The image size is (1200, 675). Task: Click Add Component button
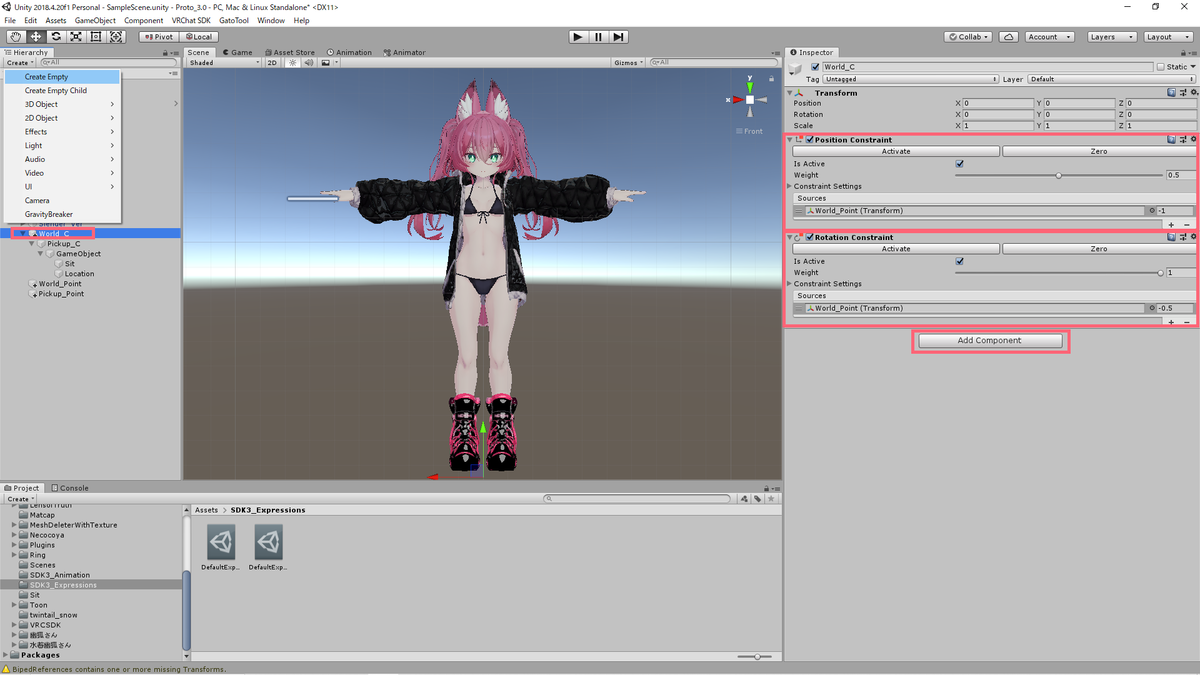coord(990,340)
